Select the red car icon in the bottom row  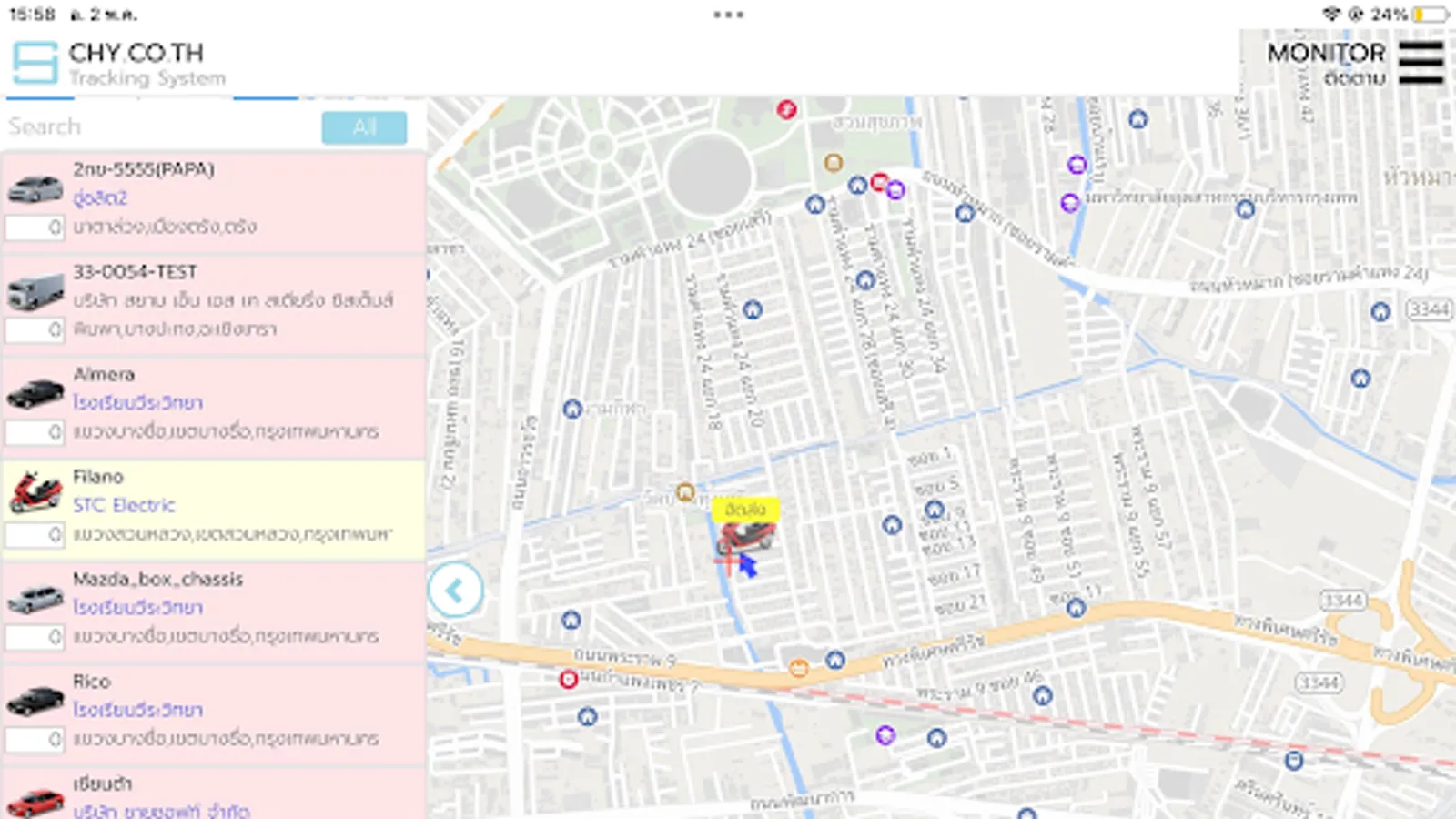35,804
